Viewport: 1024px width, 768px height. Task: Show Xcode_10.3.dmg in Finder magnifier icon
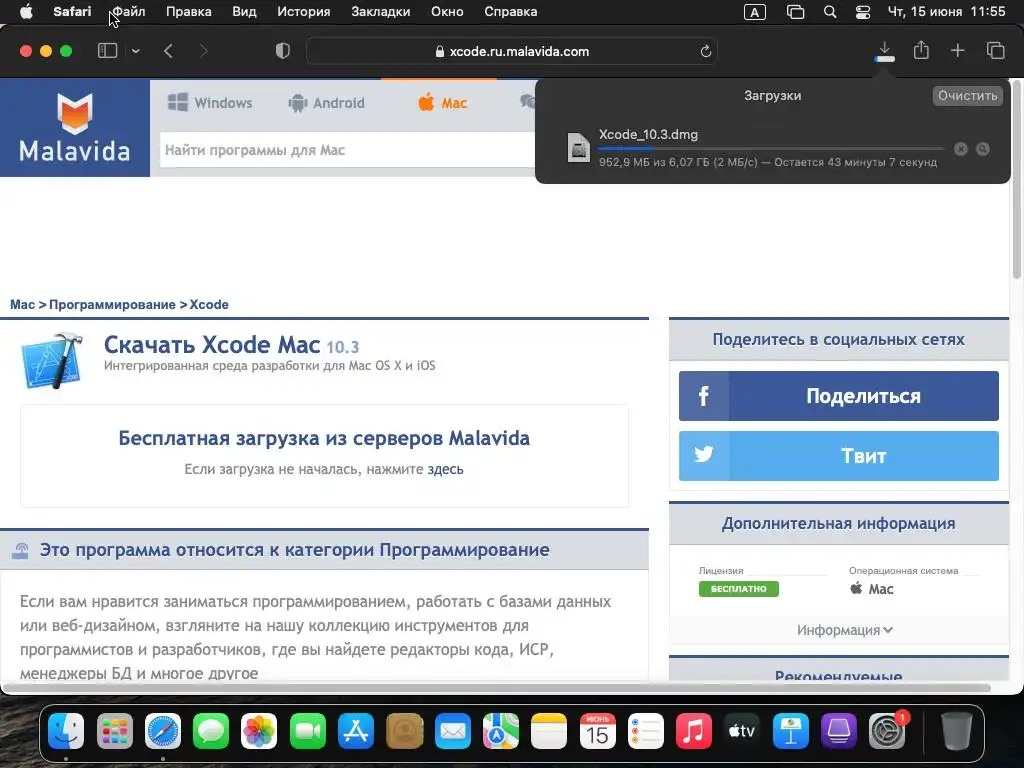point(983,149)
